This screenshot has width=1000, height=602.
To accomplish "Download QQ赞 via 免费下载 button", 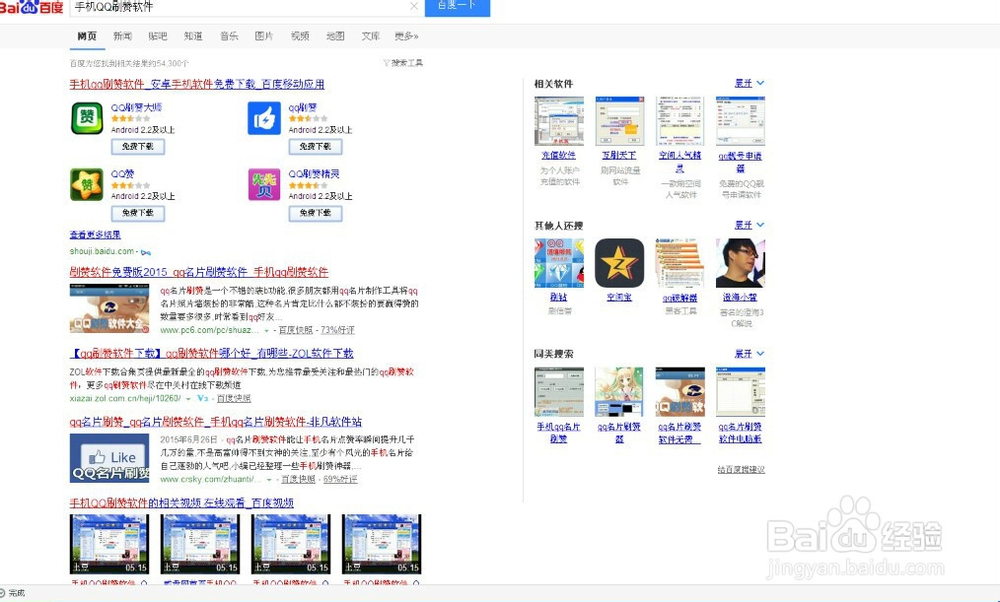I will [138, 213].
